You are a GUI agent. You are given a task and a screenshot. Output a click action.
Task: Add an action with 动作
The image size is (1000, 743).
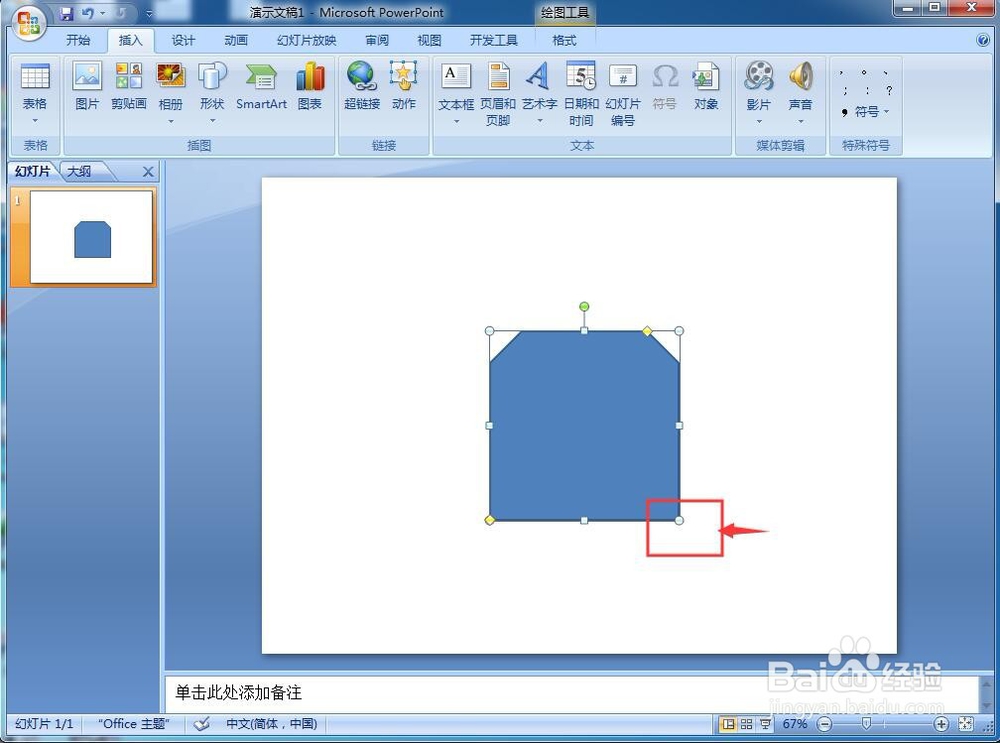point(404,85)
